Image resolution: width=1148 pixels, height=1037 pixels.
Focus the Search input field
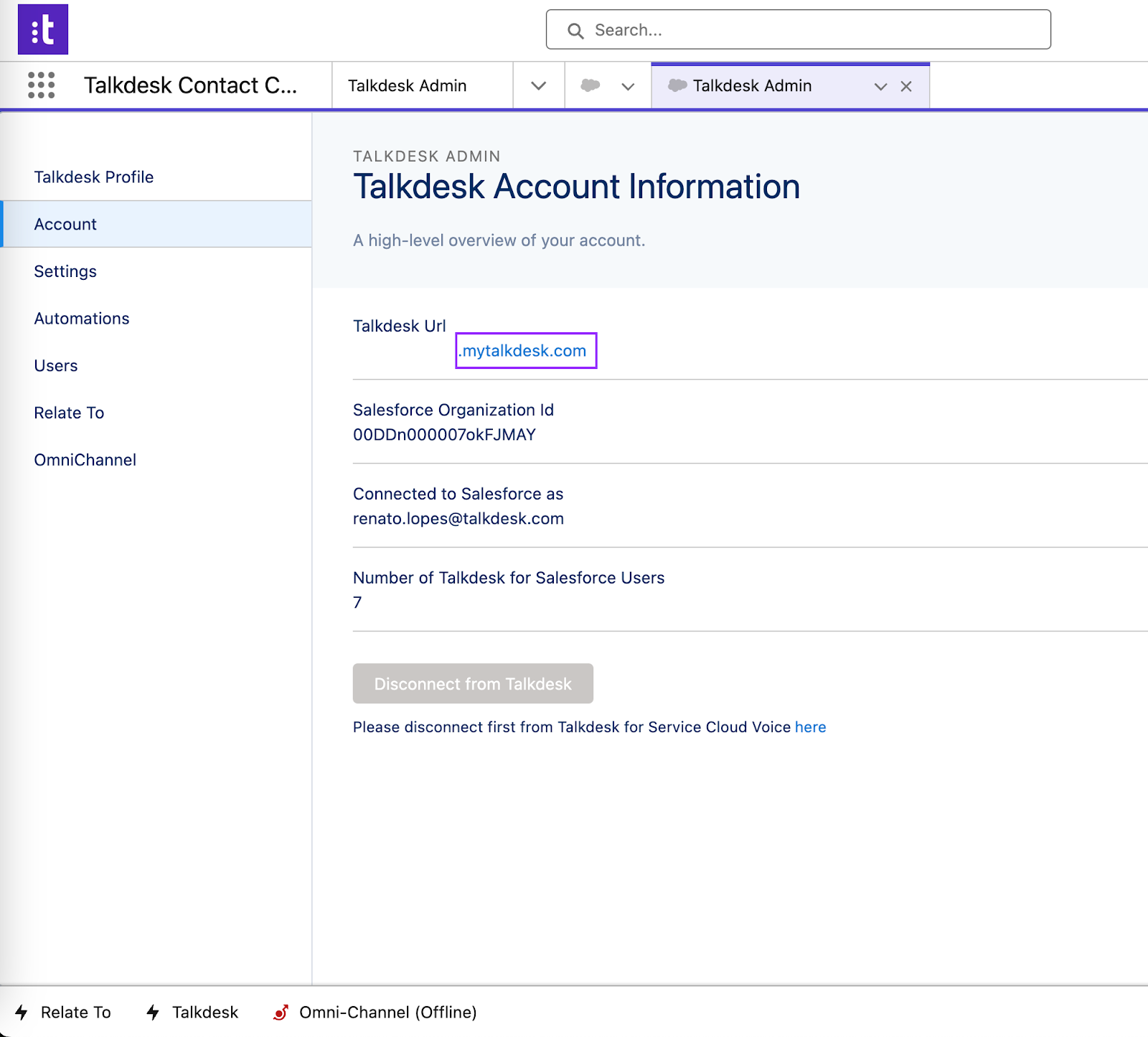click(x=798, y=29)
